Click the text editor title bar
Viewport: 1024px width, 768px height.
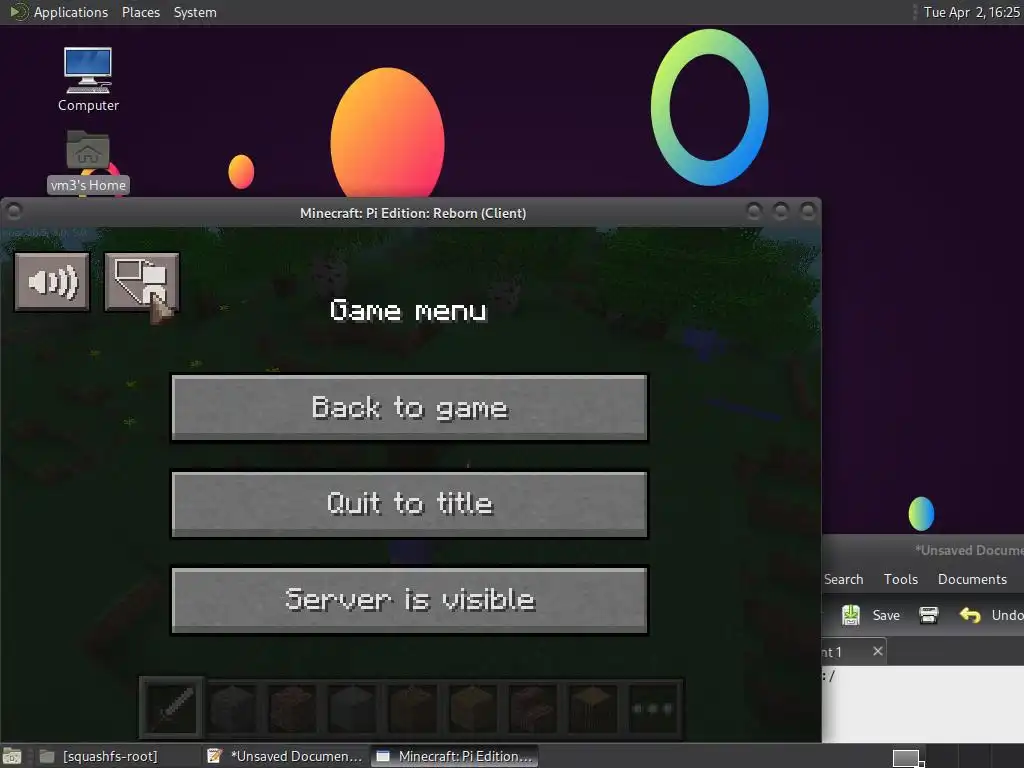923,550
